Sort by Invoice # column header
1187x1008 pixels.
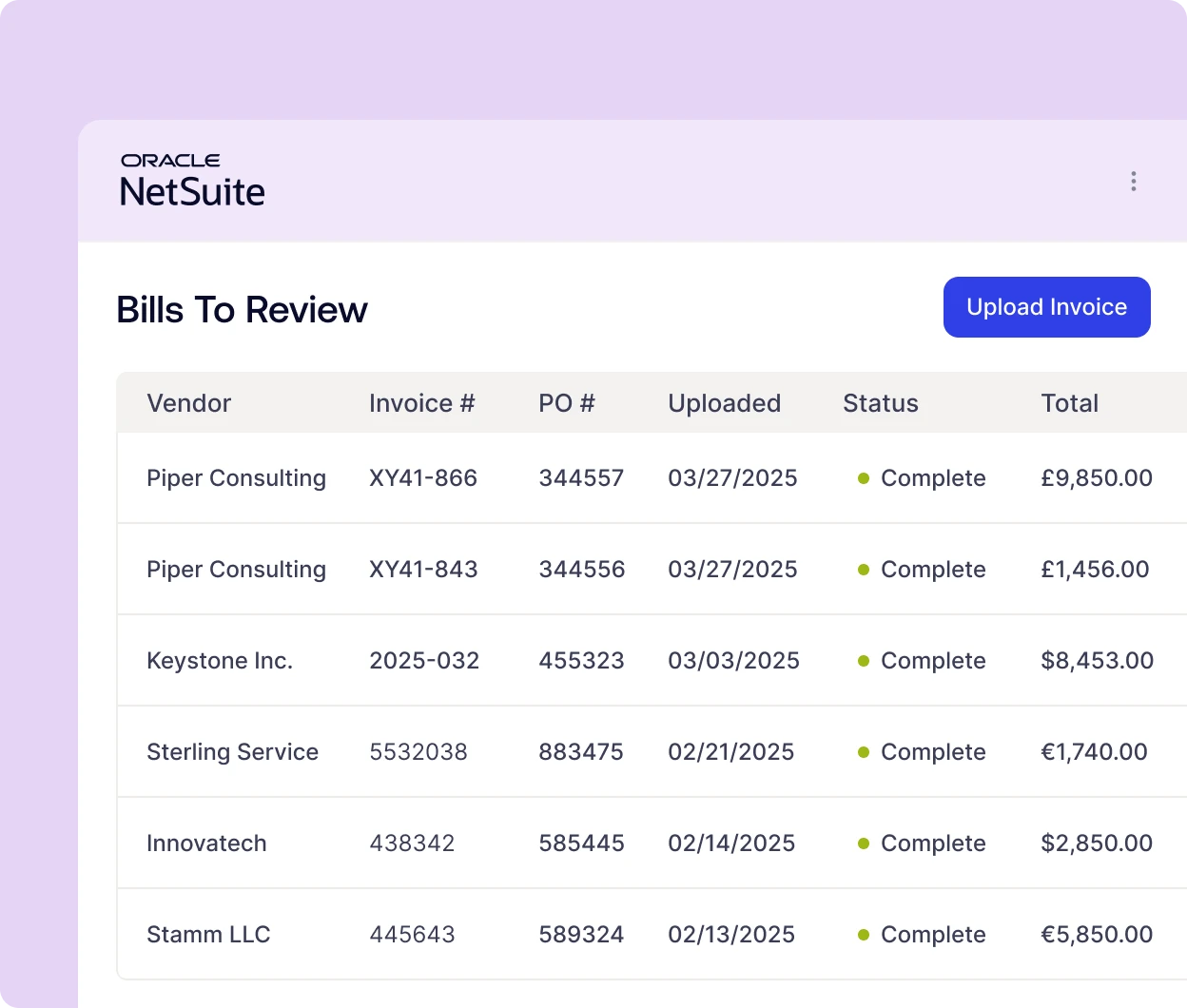point(421,403)
